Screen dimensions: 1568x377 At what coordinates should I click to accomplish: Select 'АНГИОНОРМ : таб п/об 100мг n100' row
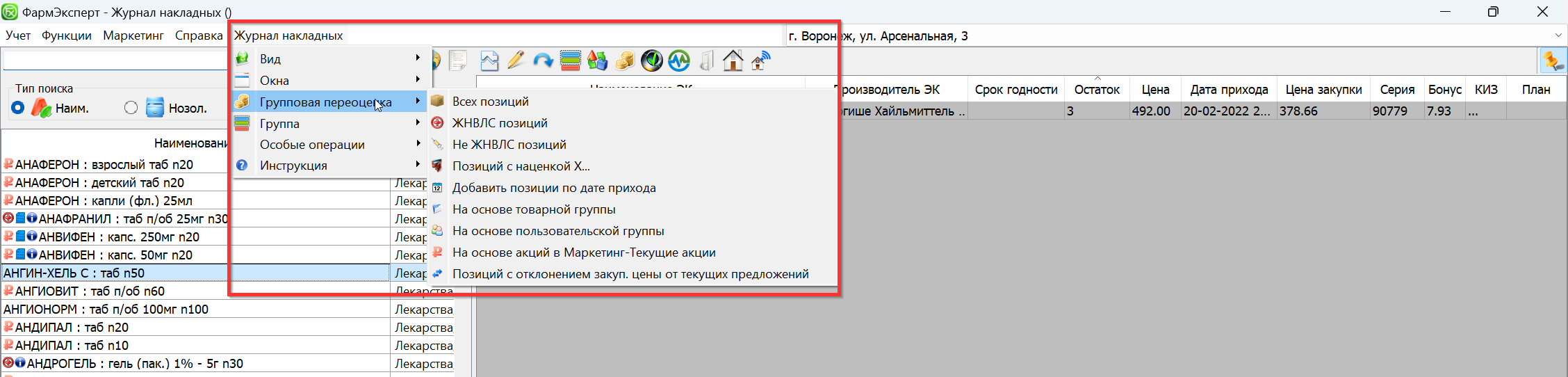click(x=106, y=310)
